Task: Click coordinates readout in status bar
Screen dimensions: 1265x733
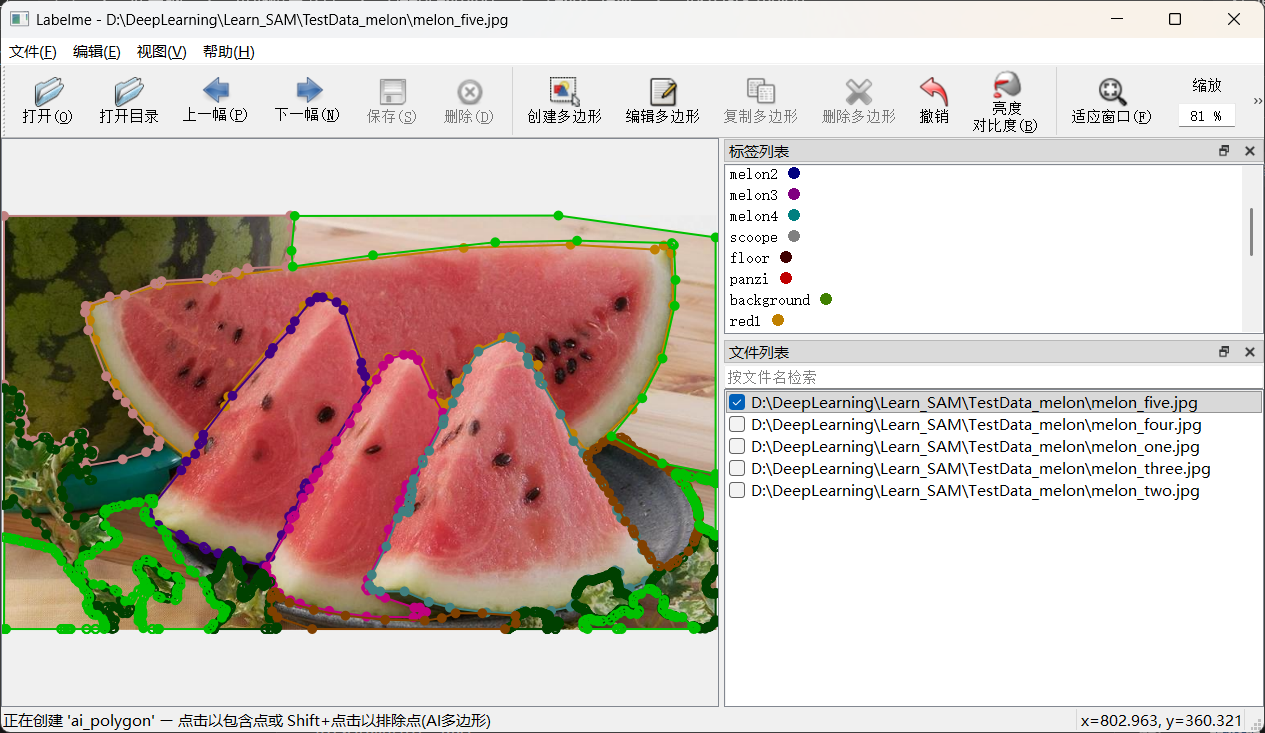Action: tap(1162, 720)
